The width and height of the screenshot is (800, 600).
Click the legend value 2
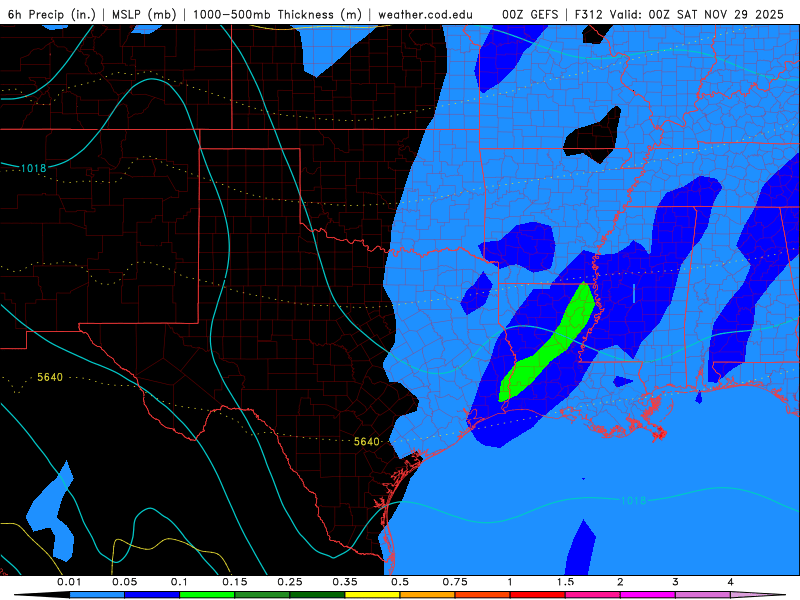pos(620,582)
